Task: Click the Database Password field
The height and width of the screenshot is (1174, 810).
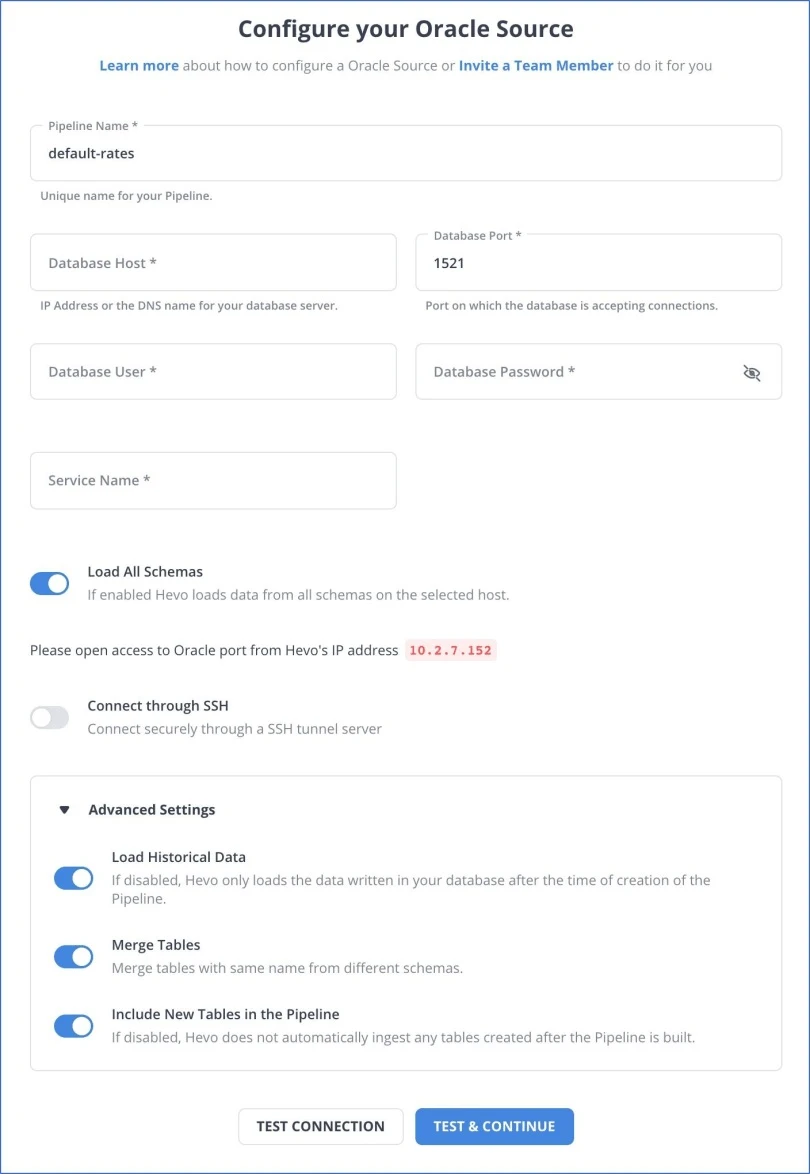Action: (599, 371)
